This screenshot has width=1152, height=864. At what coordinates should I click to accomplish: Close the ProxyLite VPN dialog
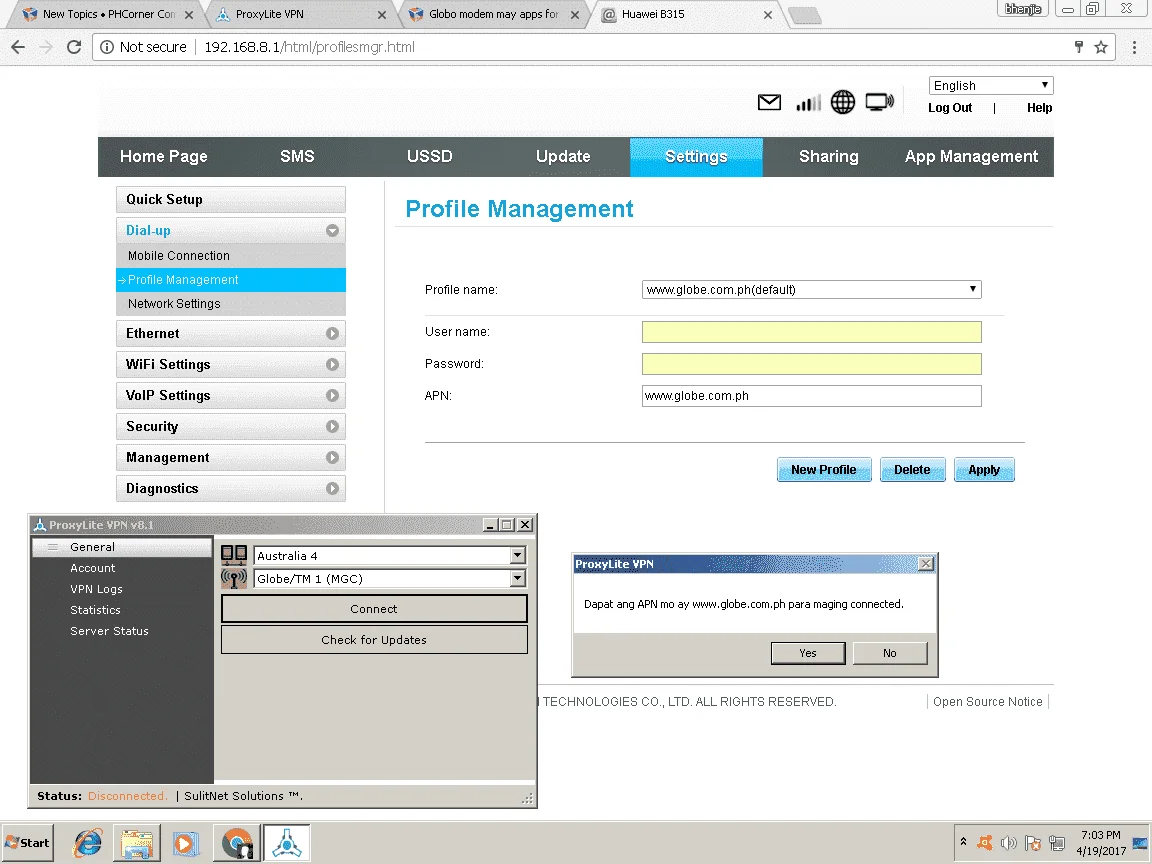click(926, 564)
